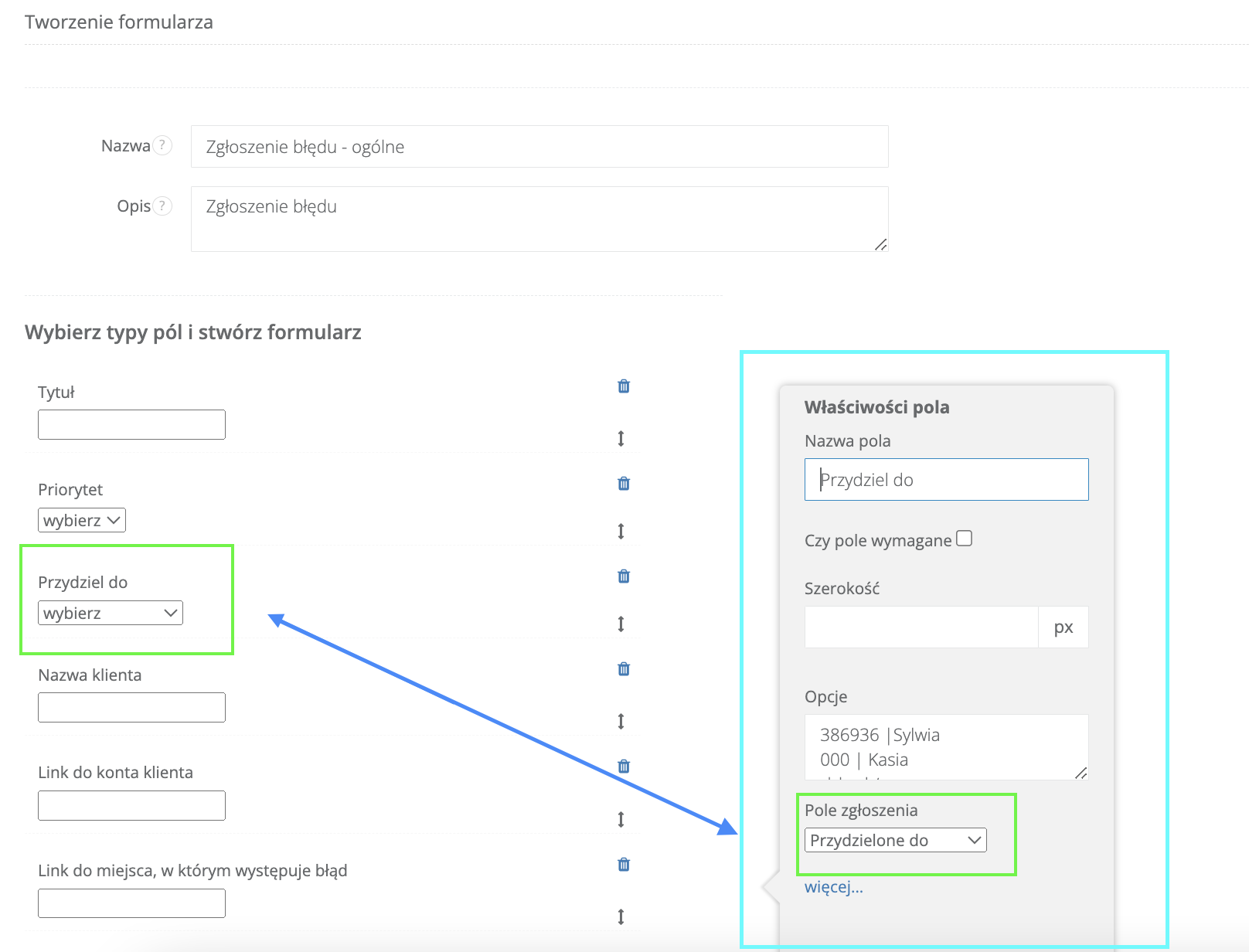Click the Opcje options textarea
The height and width of the screenshot is (952, 1249).
946,746
